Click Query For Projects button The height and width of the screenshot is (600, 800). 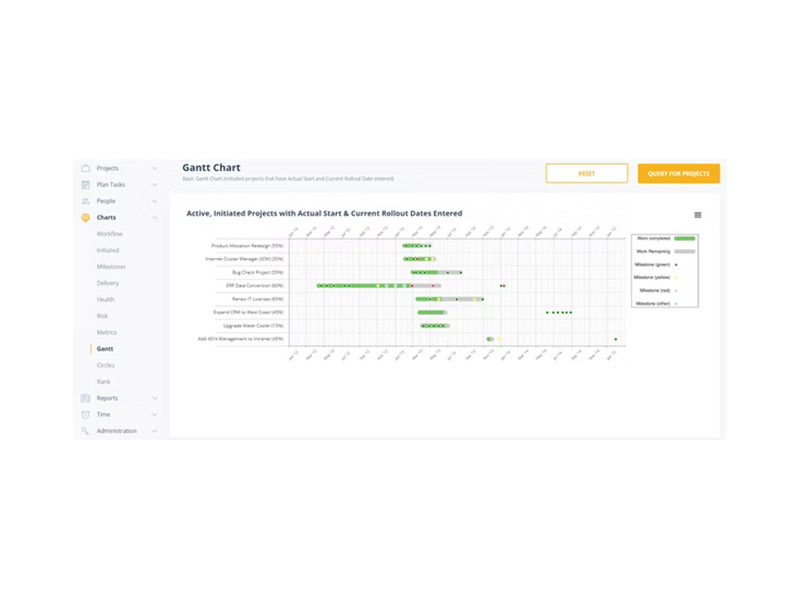coord(679,173)
